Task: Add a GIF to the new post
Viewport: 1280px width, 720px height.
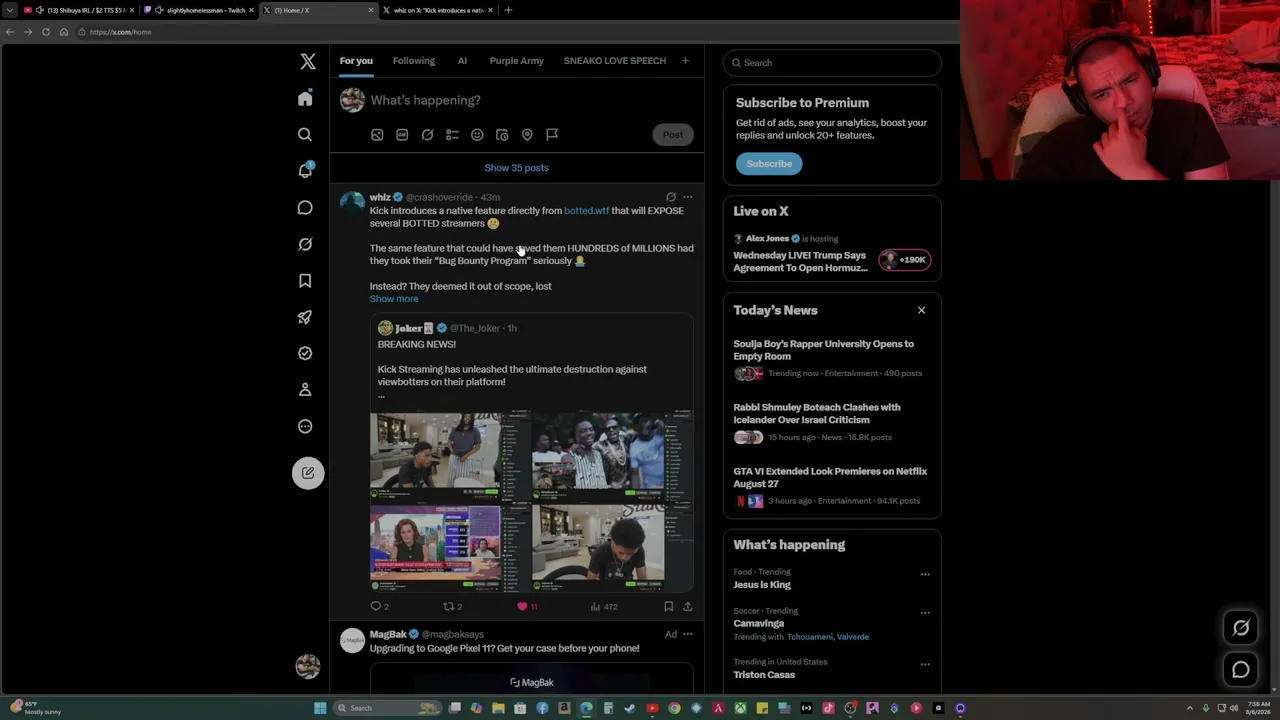Action: click(402, 135)
